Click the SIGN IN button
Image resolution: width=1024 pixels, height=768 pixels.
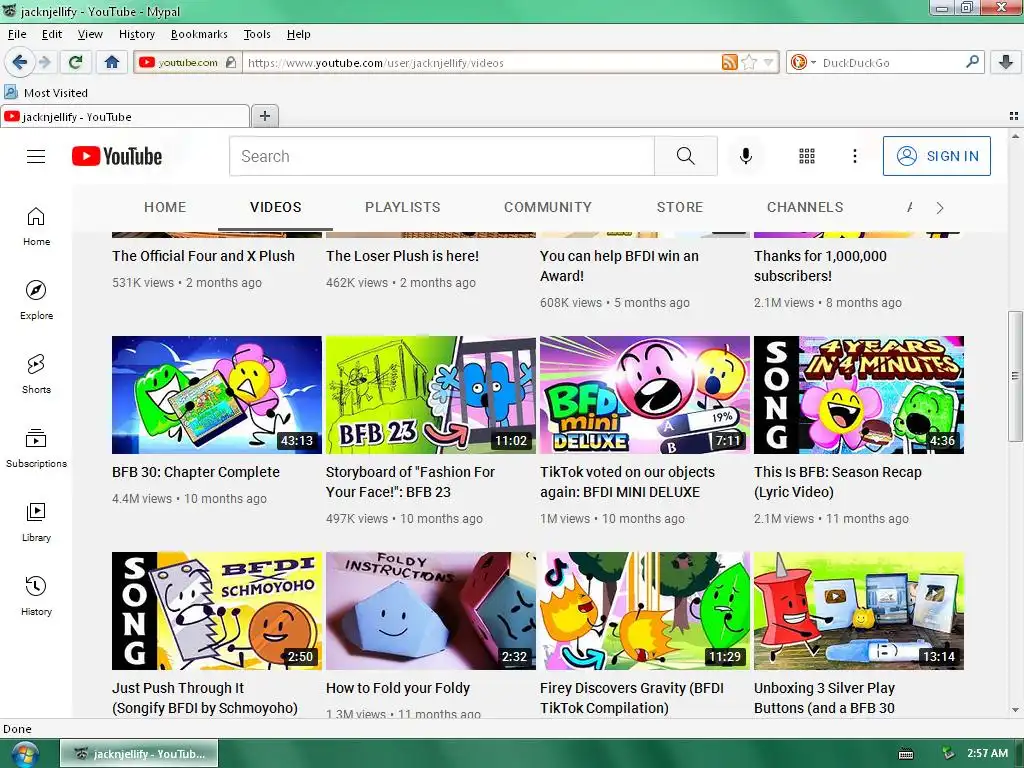click(936, 156)
